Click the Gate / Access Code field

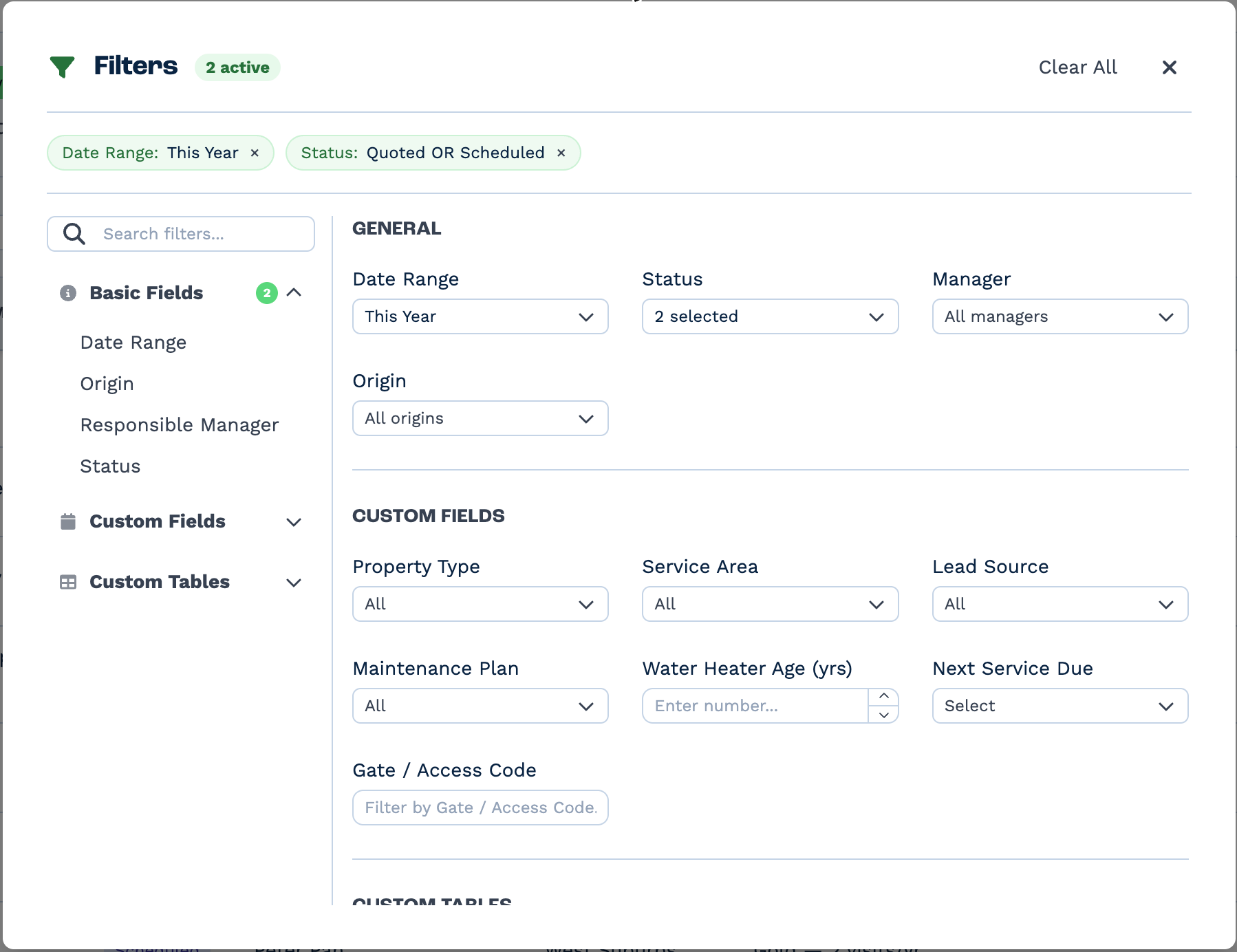click(480, 808)
